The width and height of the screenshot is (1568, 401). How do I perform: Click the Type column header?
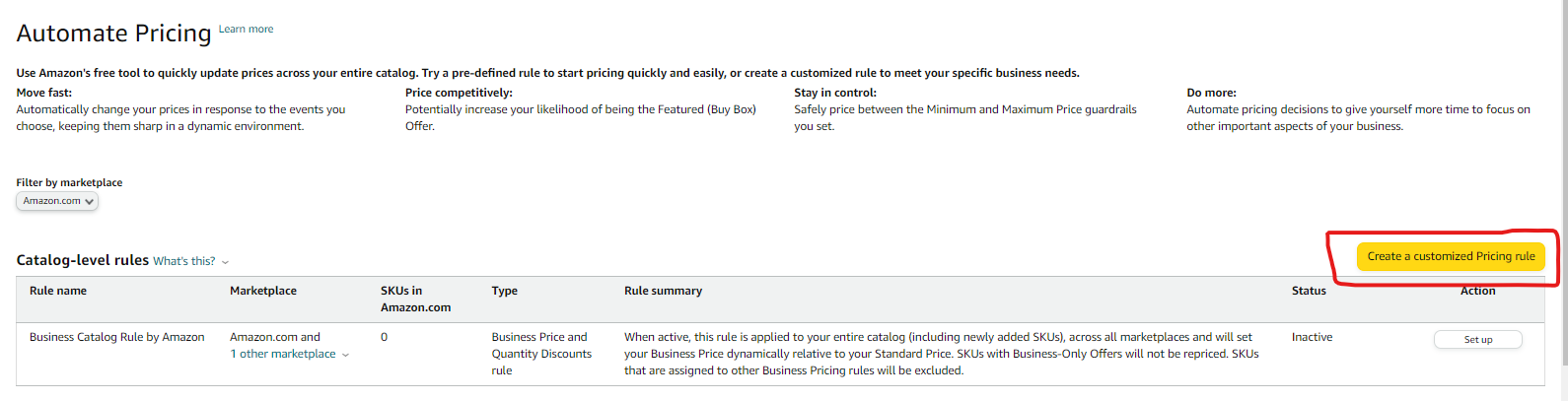pyautogui.click(x=505, y=291)
